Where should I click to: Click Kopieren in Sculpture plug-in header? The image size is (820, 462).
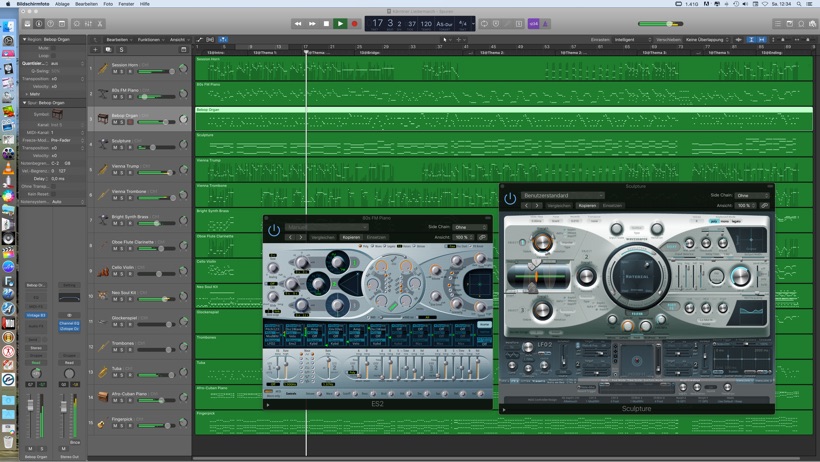click(x=587, y=206)
